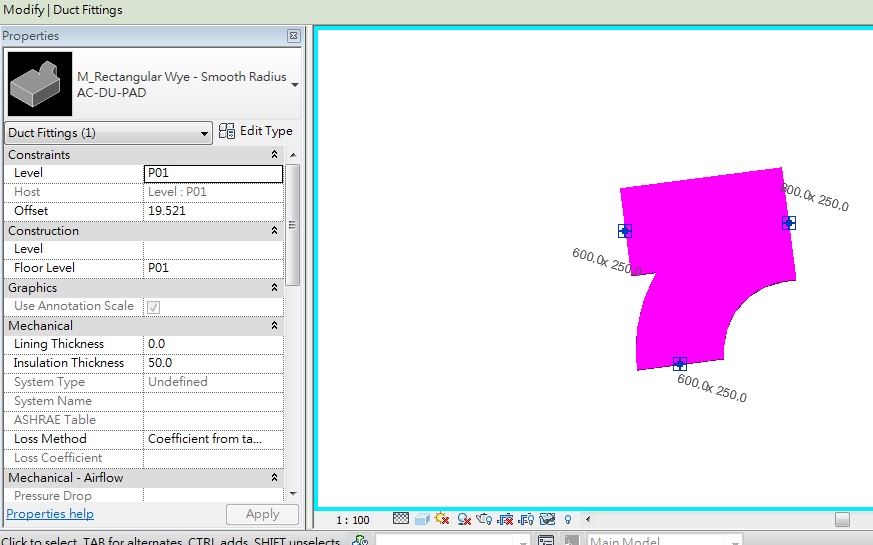The width and height of the screenshot is (873, 545).
Task: Collapse the Graphics section
Action: [x=274, y=288]
